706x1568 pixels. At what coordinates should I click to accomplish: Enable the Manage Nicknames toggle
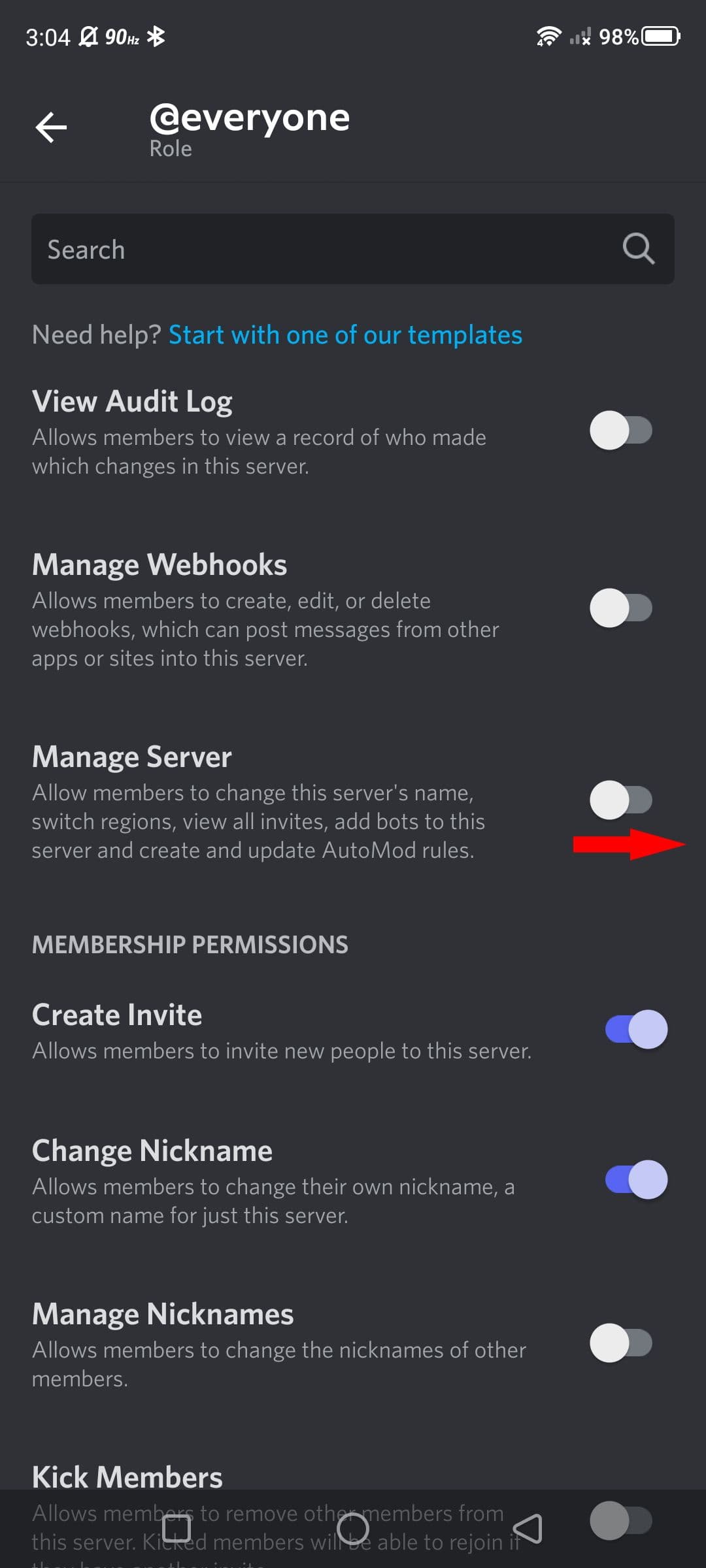621,1343
